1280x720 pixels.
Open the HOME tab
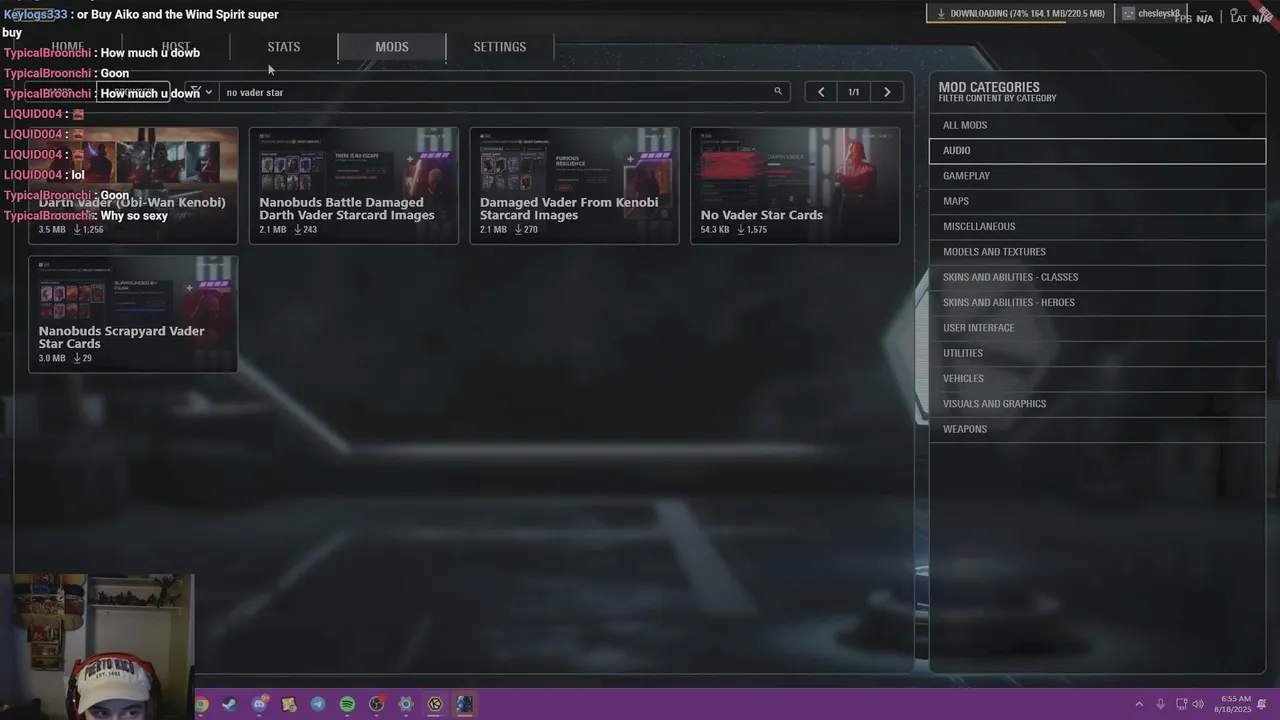pyautogui.click(x=68, y=47)
